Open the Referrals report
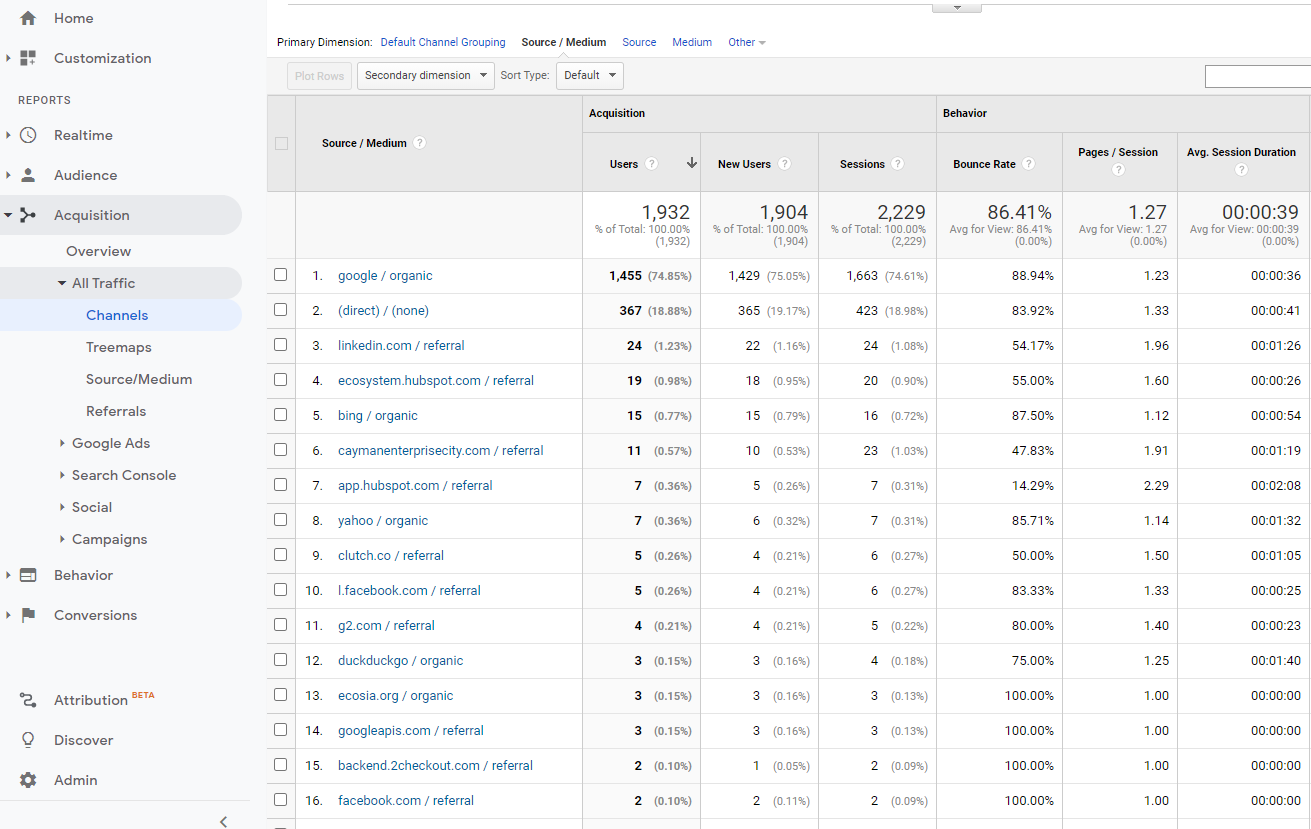 coord(116,411)
